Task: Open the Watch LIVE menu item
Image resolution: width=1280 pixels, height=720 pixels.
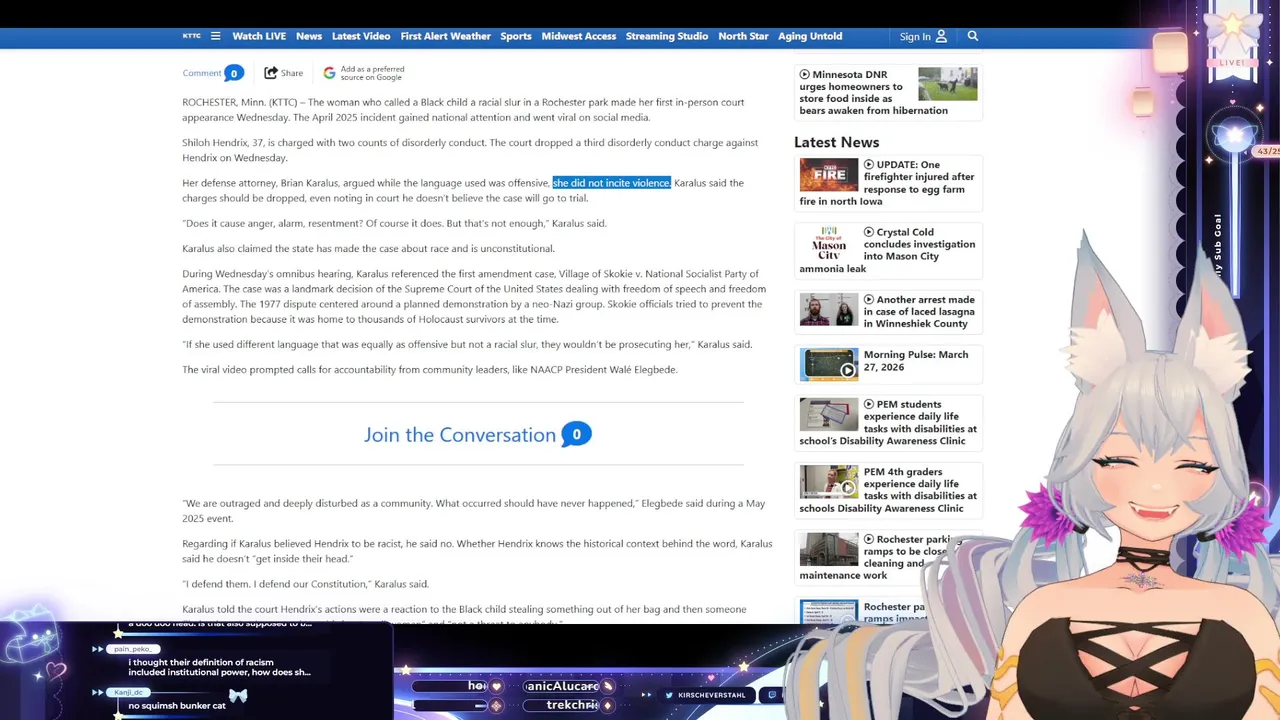Action: click(x=259, y=36)
